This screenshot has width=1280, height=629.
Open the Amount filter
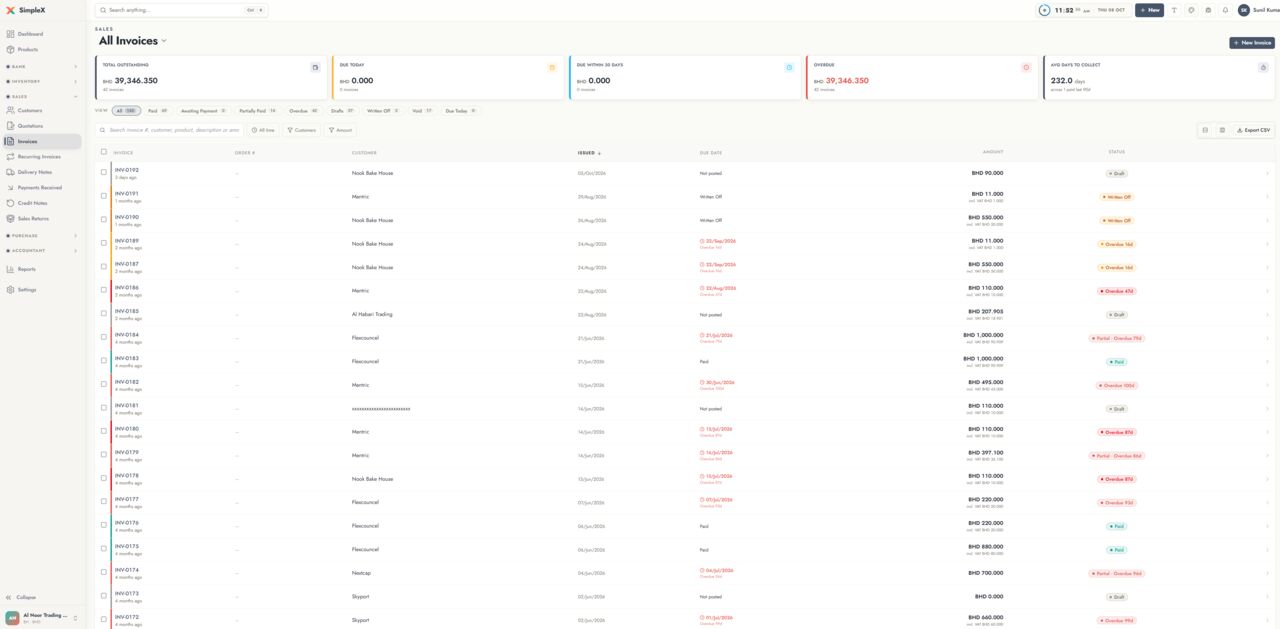tap(340, 130)
